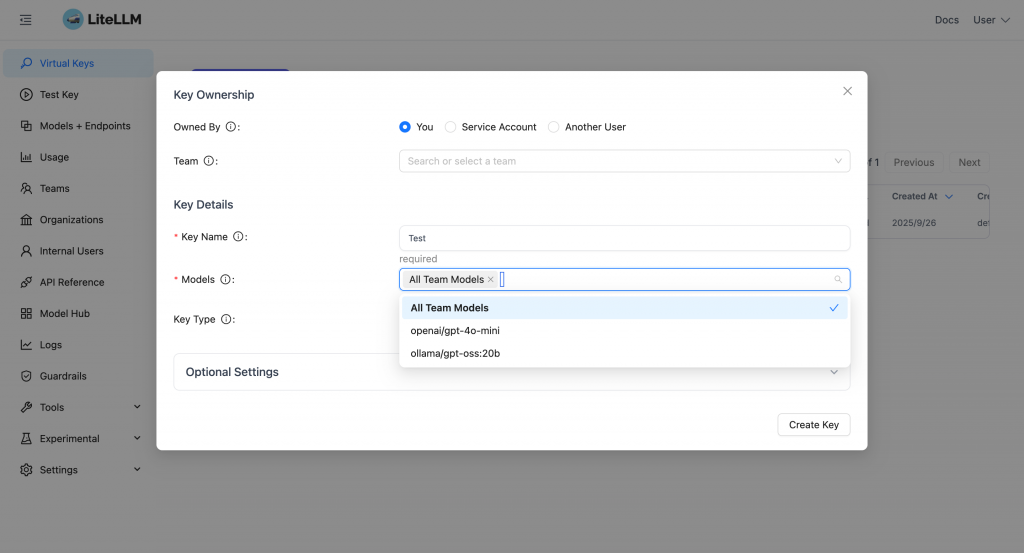Viewport: 1024px width, 553px height.
Task: Open the Team selection dropdown
Action: tap(624, 161)
